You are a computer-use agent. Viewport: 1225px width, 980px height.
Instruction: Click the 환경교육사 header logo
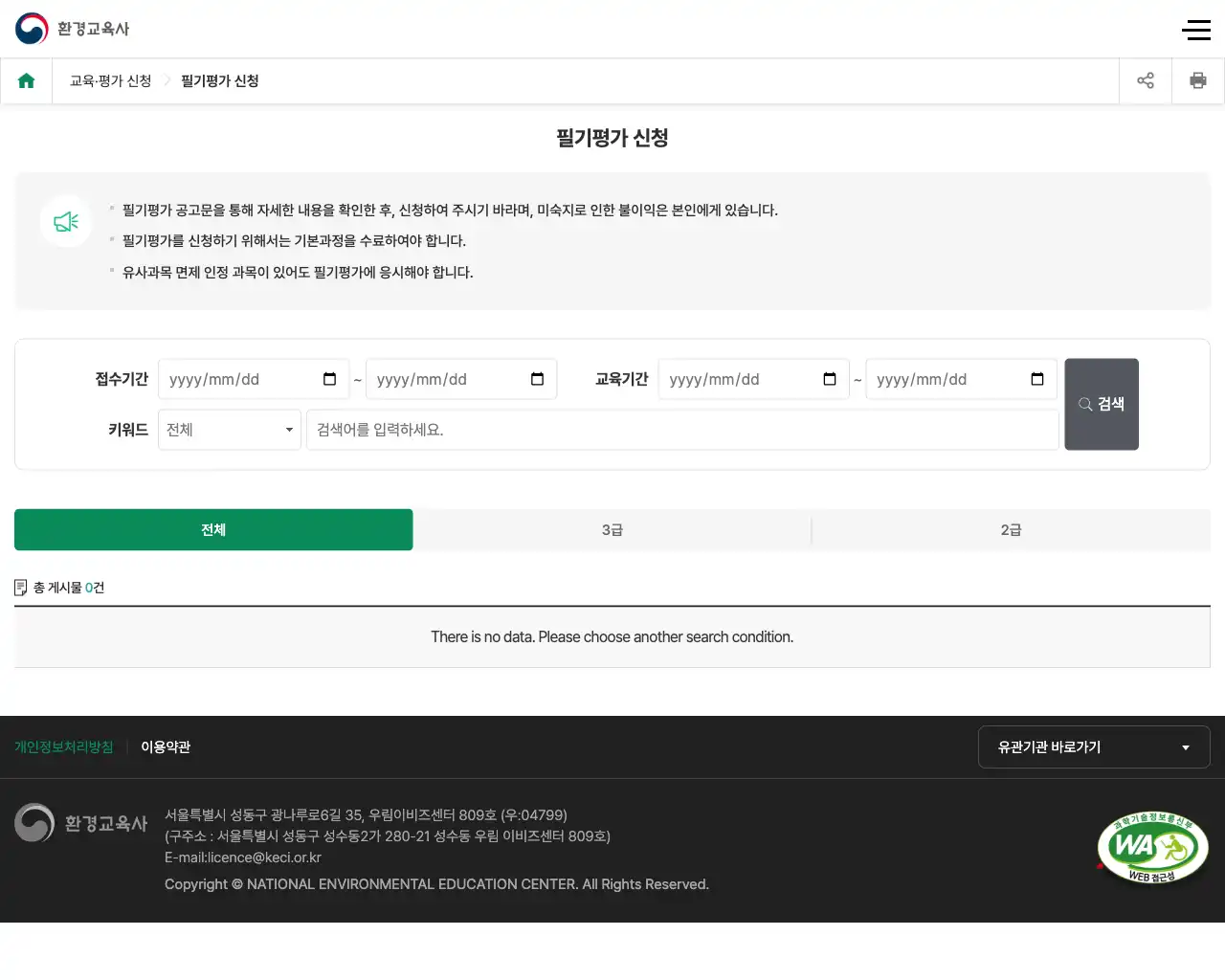click(72, 29)
